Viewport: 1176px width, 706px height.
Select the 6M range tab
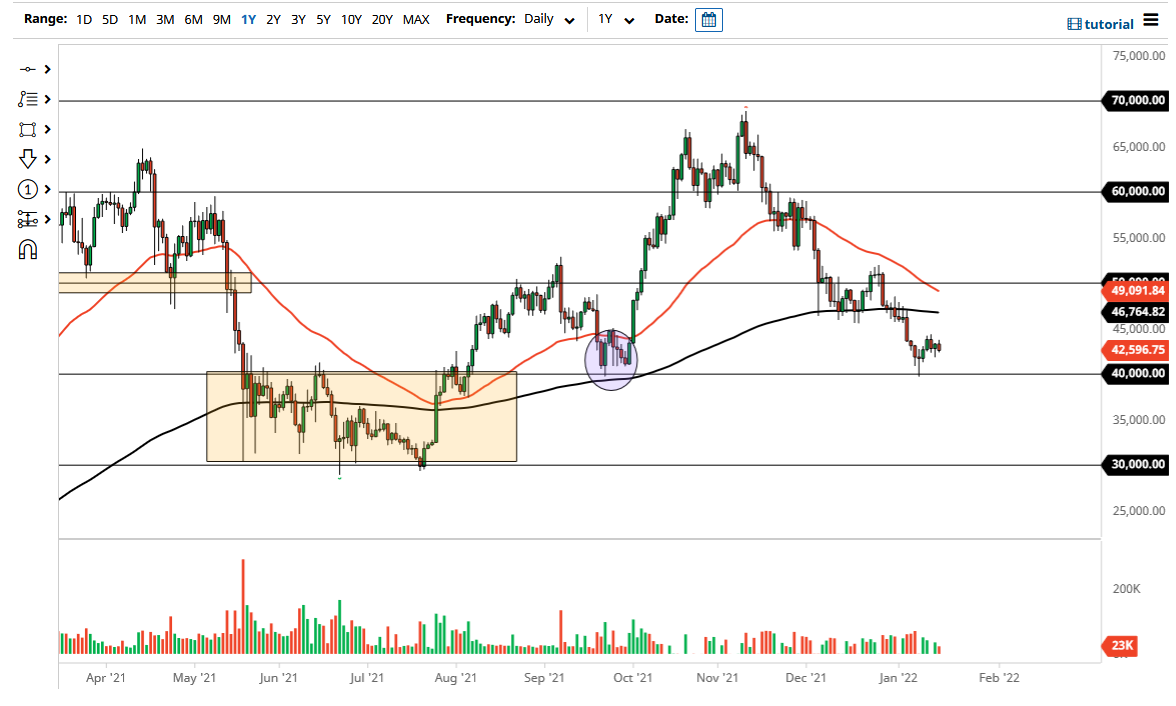pyautogui.click(x=193, y=19)
